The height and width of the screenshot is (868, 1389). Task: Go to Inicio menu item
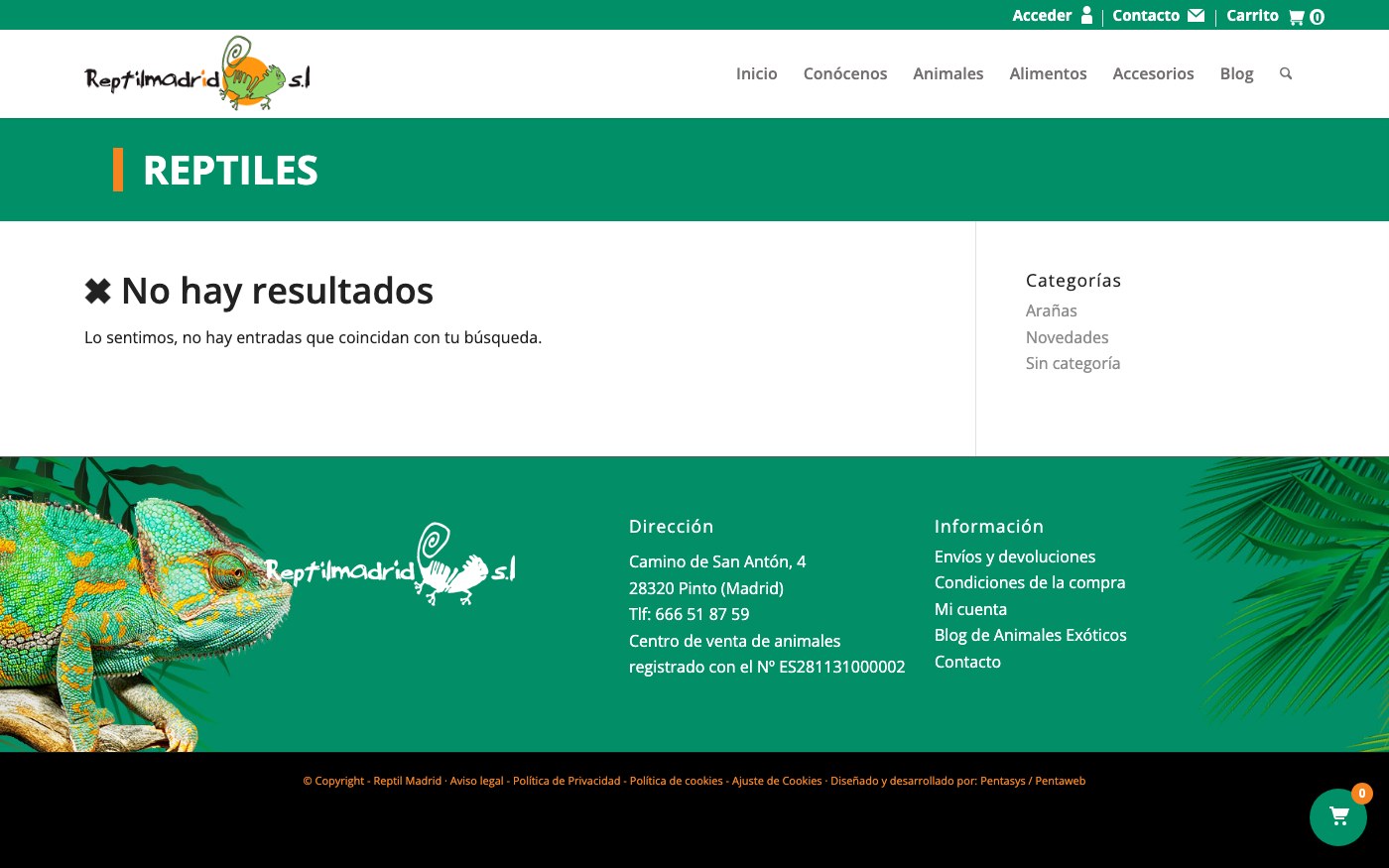tap(756, 73)
